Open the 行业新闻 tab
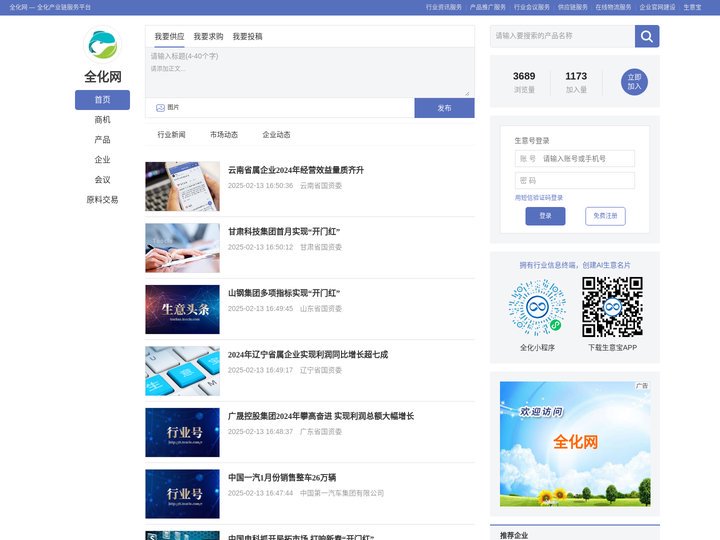 tap(171, 135)
